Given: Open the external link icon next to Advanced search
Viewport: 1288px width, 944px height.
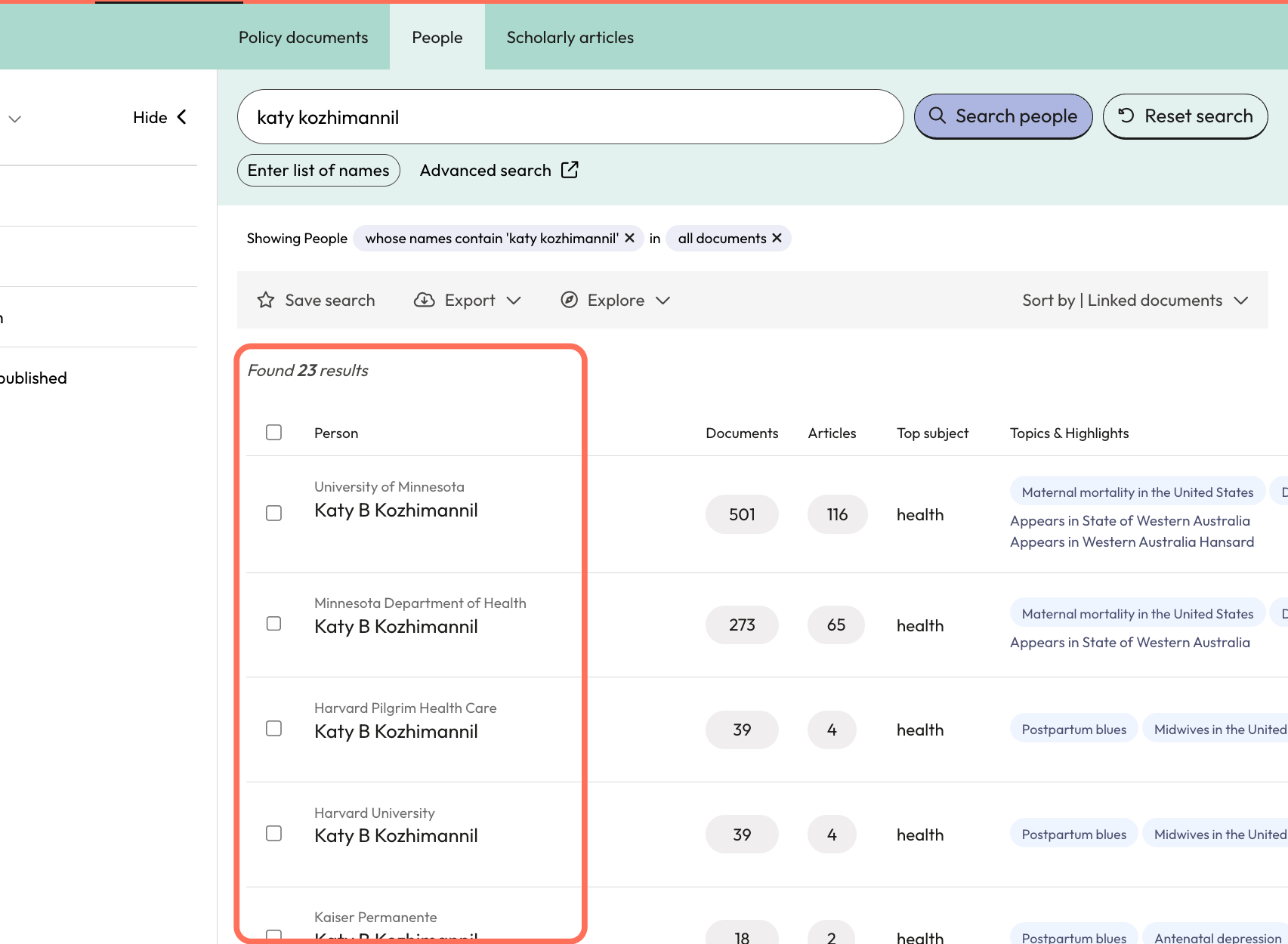Looking at the screenshot, I should [x=570, y=170].
